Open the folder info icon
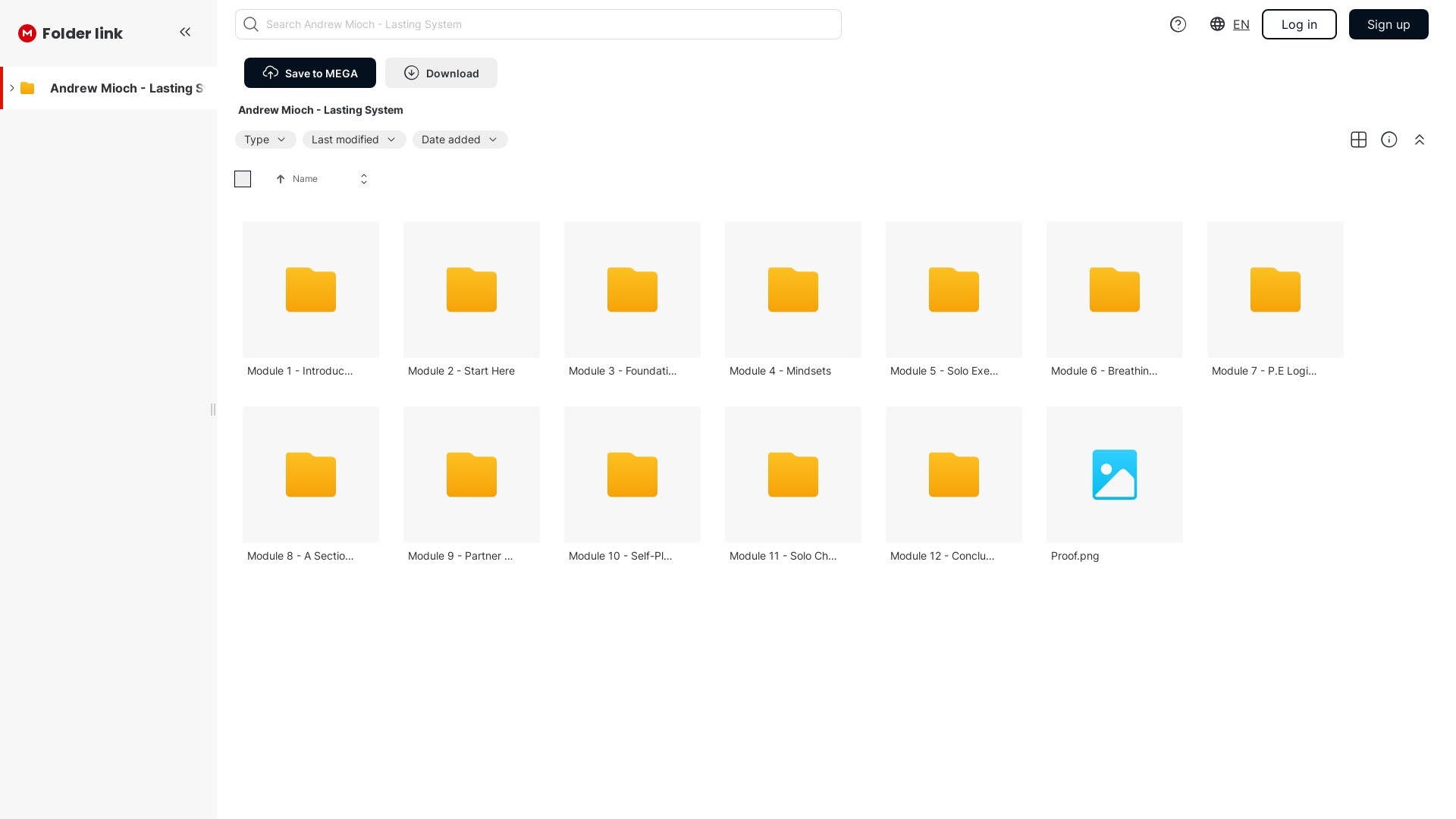Image resolution: width=1456 pixels, height=819 pixels. click(x=1389, y=140)
